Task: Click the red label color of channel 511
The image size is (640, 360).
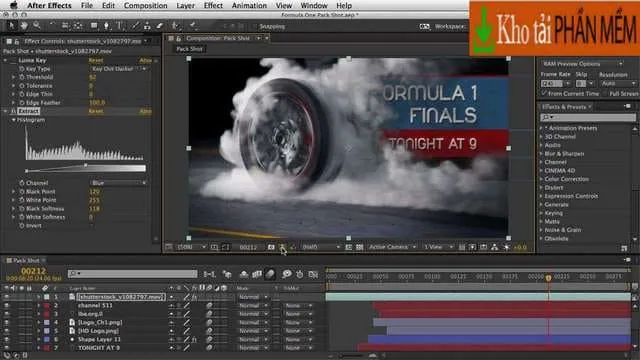Action: (x=47, y=305)
